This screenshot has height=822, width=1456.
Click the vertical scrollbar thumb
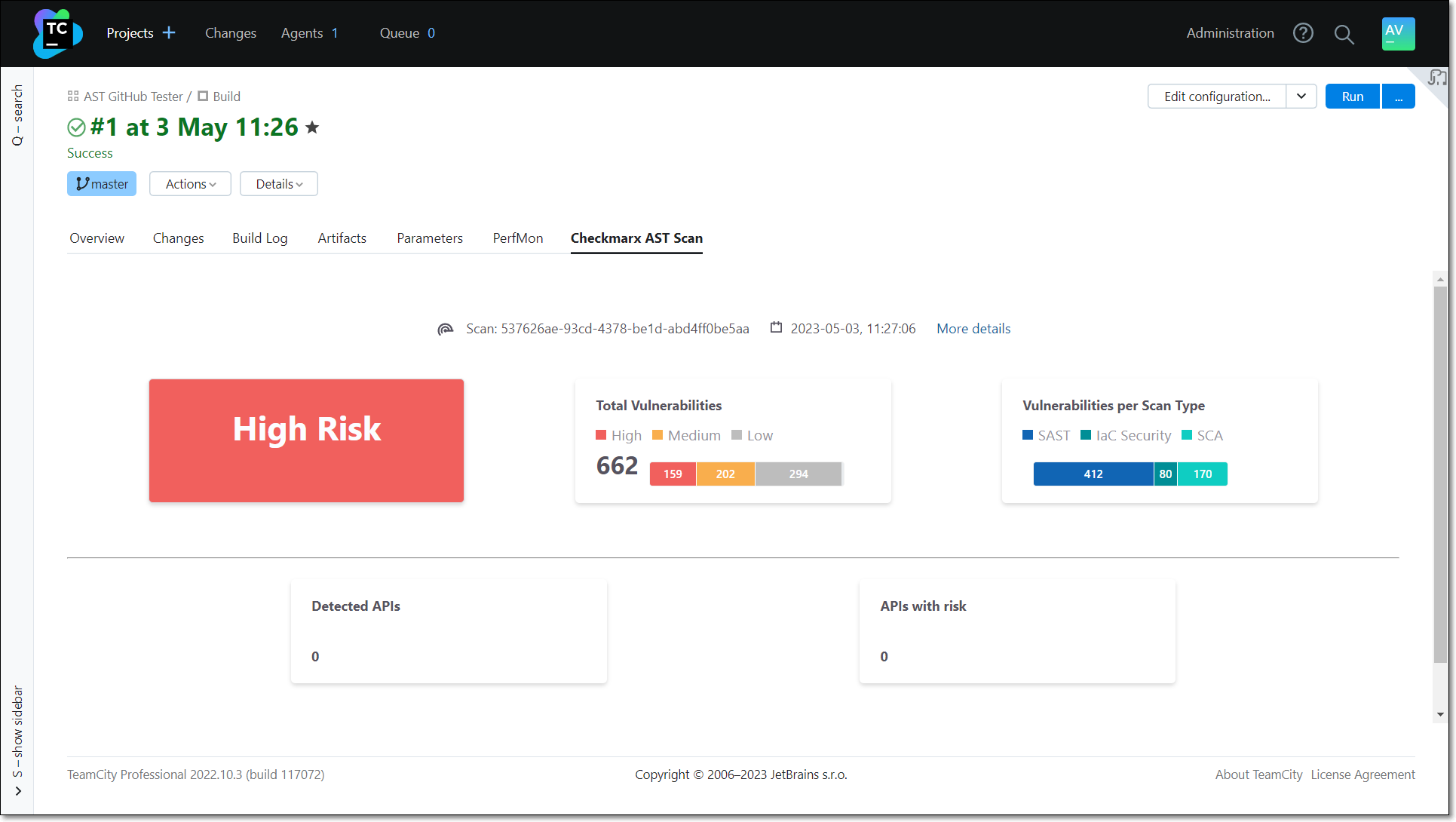point(1440,475)
